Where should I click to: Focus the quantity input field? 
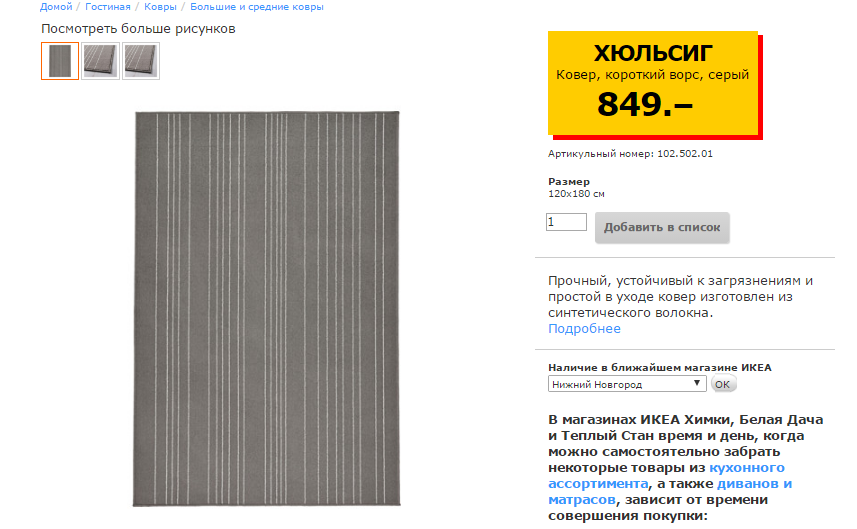tap(566, 222)
